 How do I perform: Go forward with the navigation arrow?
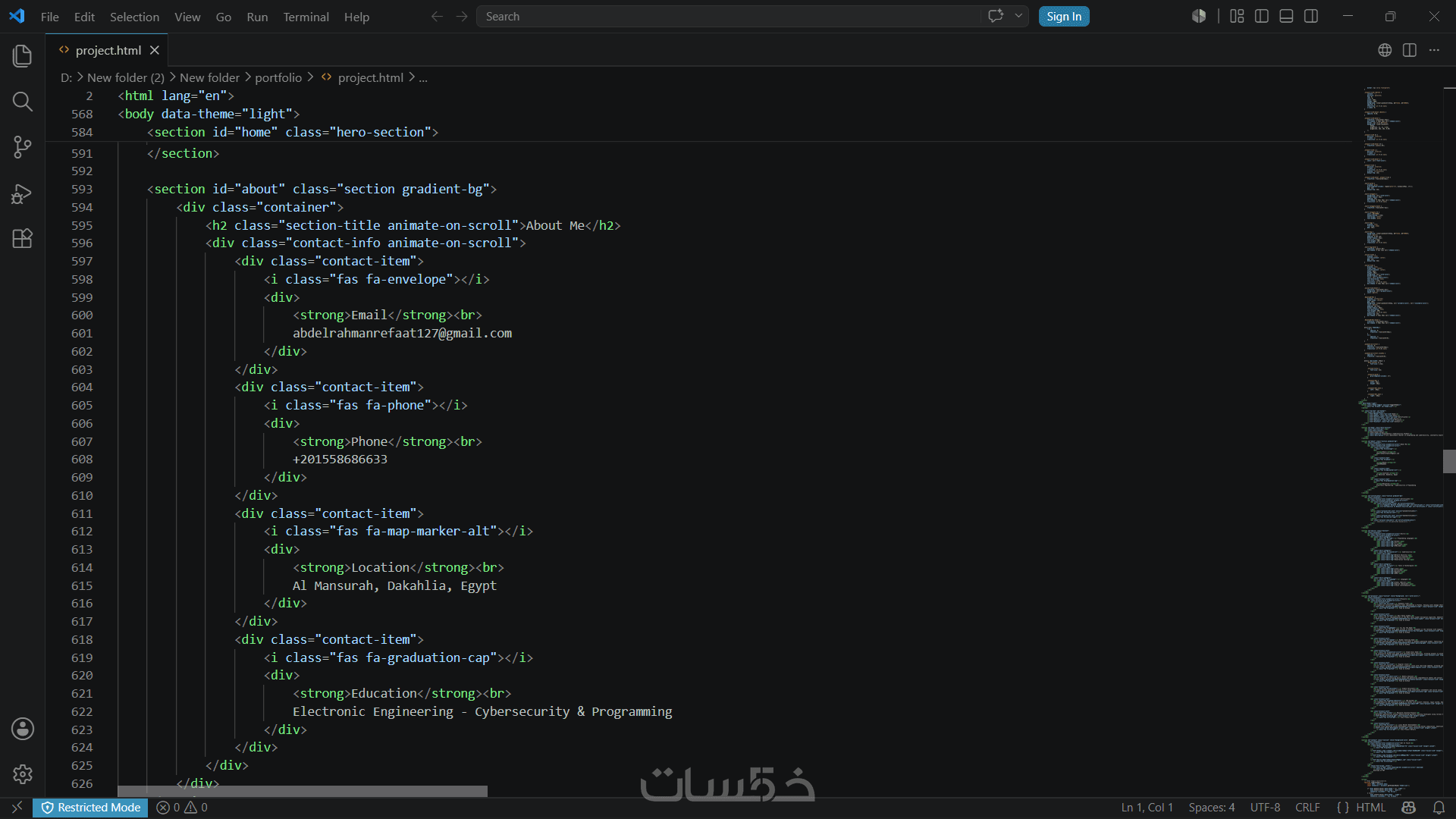click(462, 17)
